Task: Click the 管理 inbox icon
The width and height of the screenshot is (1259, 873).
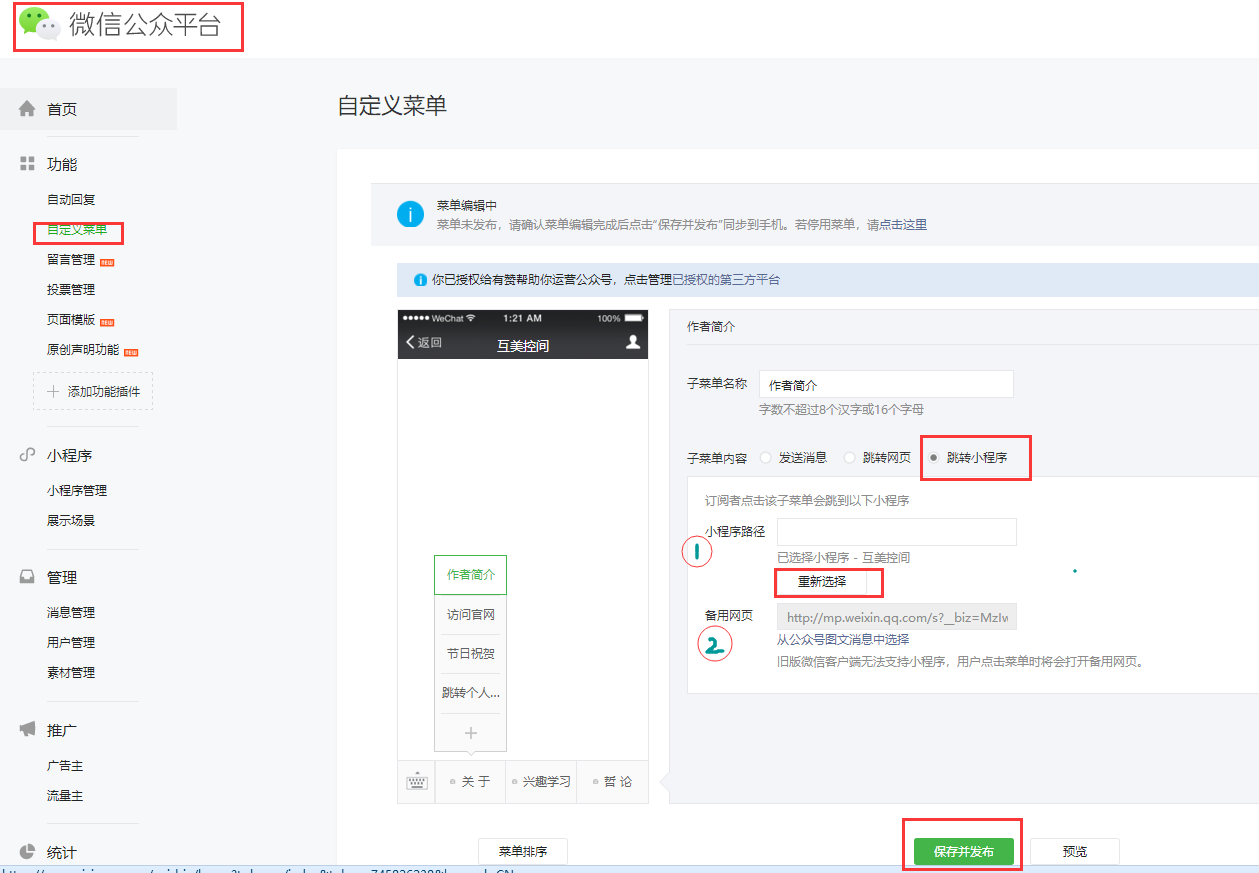Action: 27,577
